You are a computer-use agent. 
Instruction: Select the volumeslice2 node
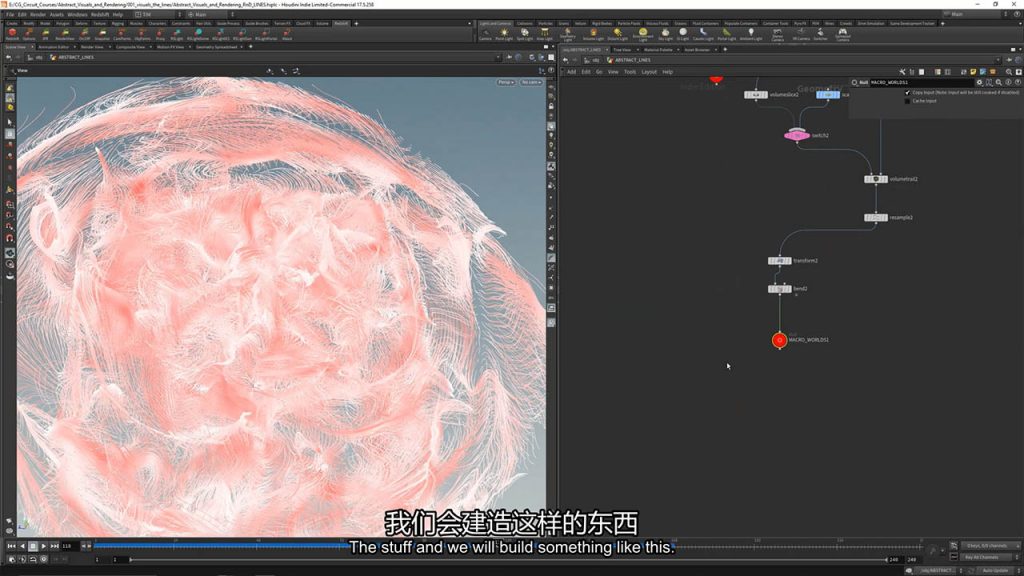pyautogui.click(x=756, y=95)
